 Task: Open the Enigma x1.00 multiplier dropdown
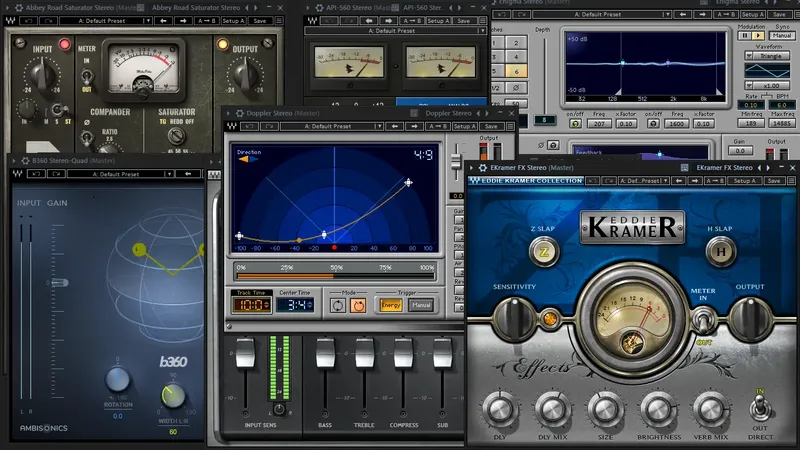(x=767, y=86)
